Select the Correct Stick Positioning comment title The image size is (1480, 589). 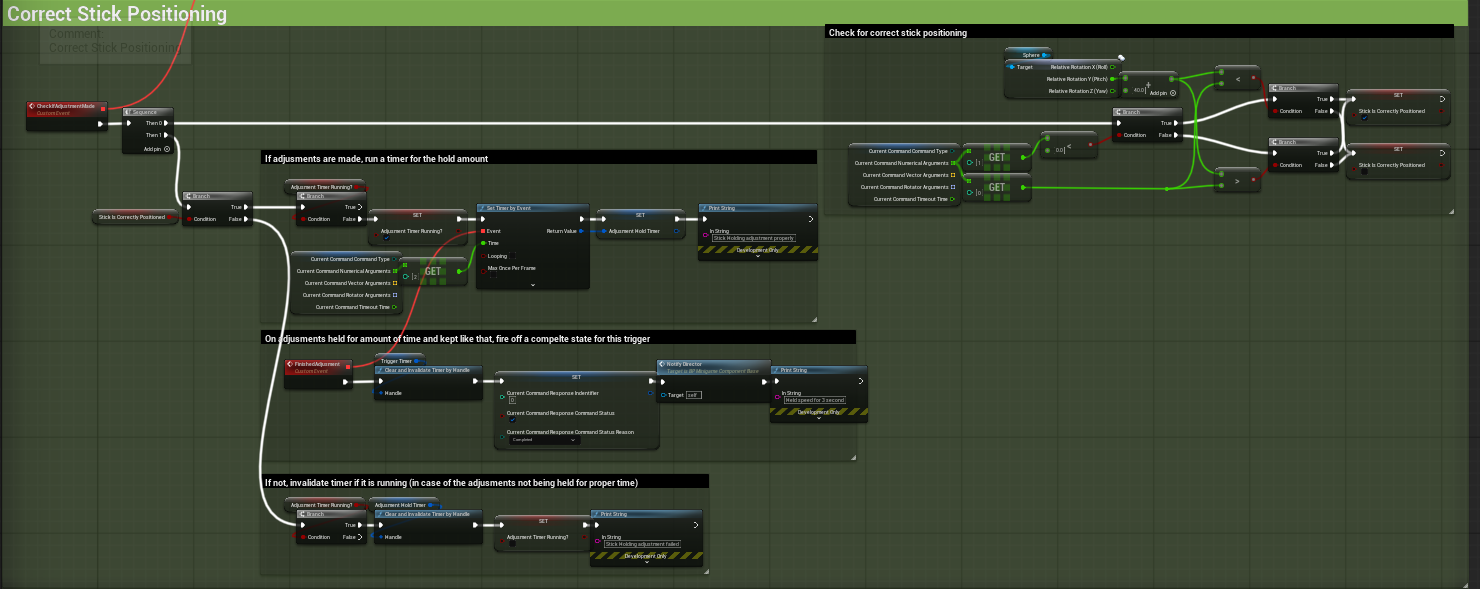pos(117,15)
